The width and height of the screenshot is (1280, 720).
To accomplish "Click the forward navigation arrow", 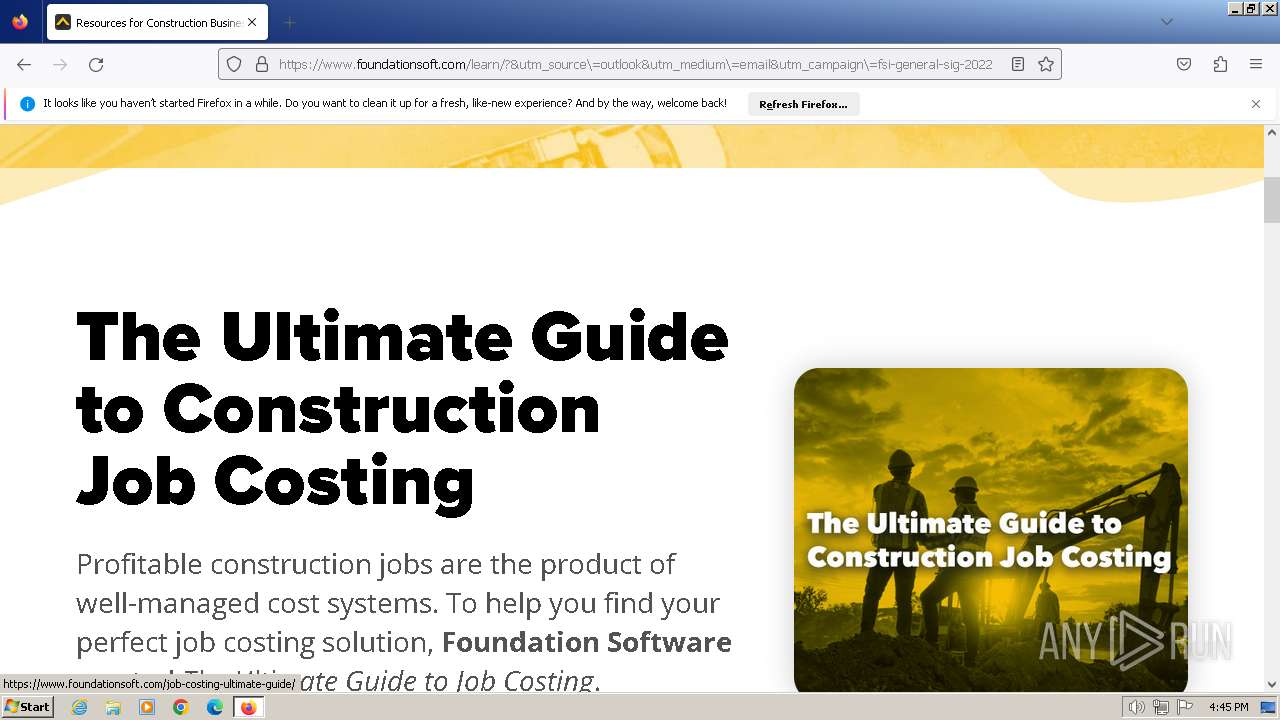I will [x=60, y=64].
